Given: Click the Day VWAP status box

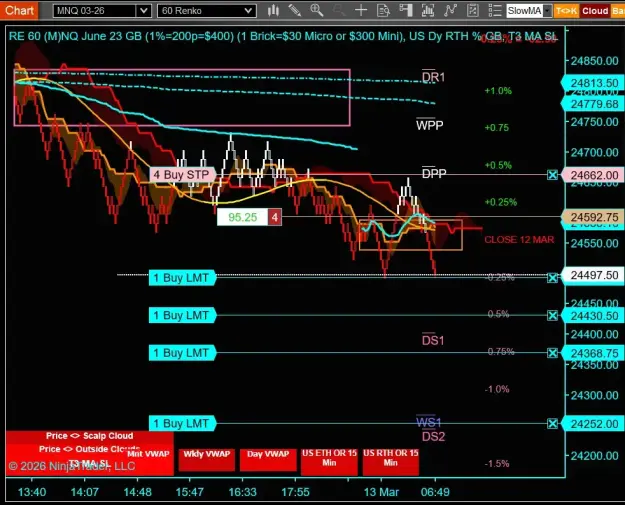Looking at the screenshot, I should [268, 460].
